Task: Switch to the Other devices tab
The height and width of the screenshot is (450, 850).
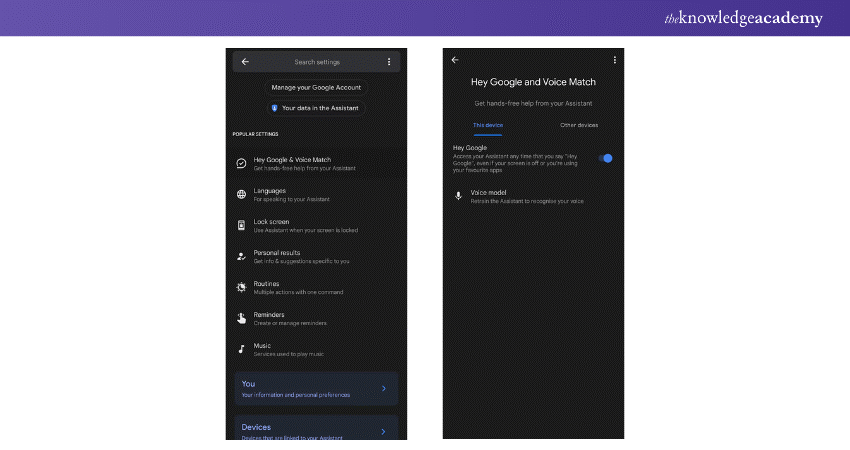Action: tap(579, 125)
